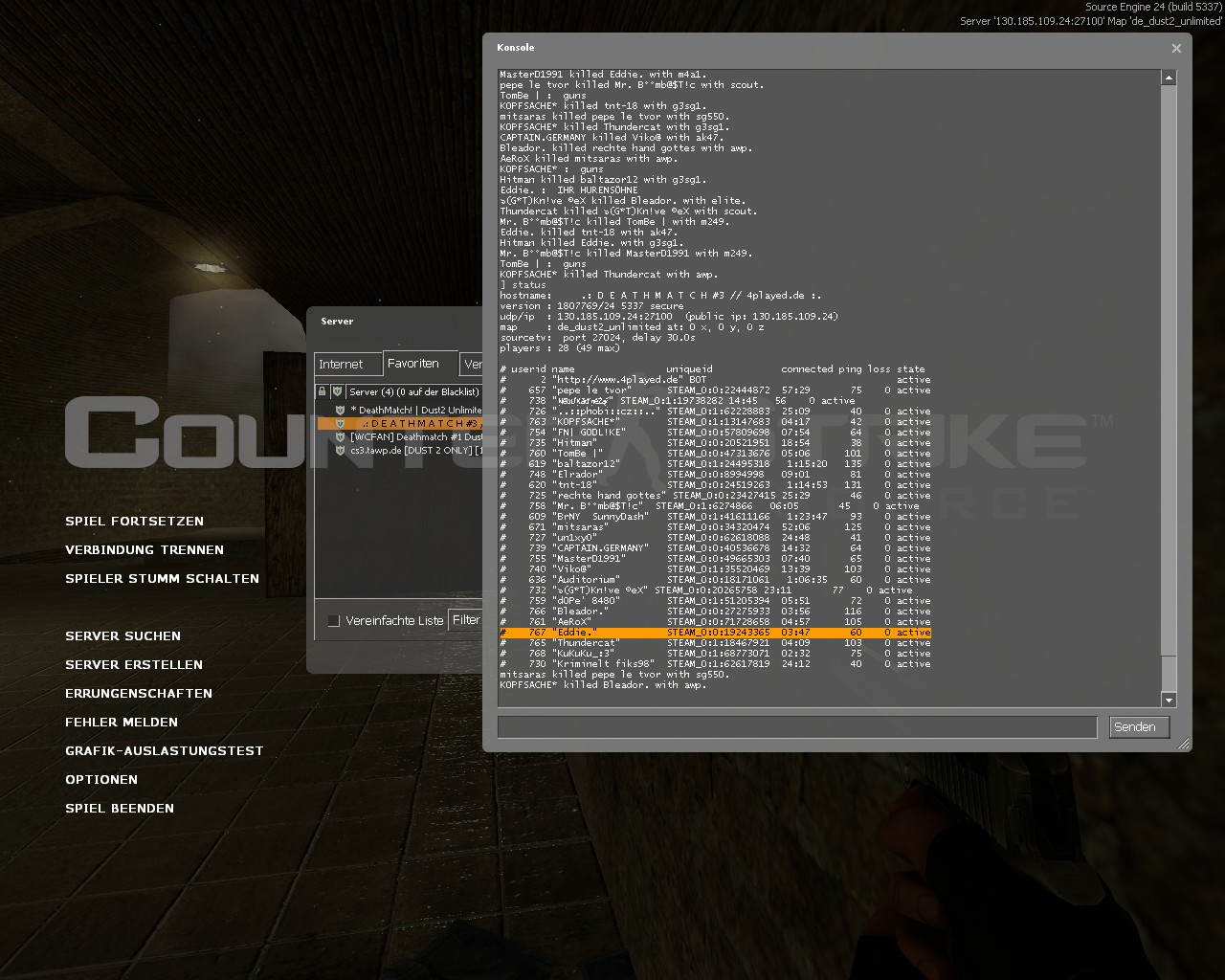
Task: Select the '[WCFAN] Deathmatch #1' server row
Action: click(x=399, y=436)
